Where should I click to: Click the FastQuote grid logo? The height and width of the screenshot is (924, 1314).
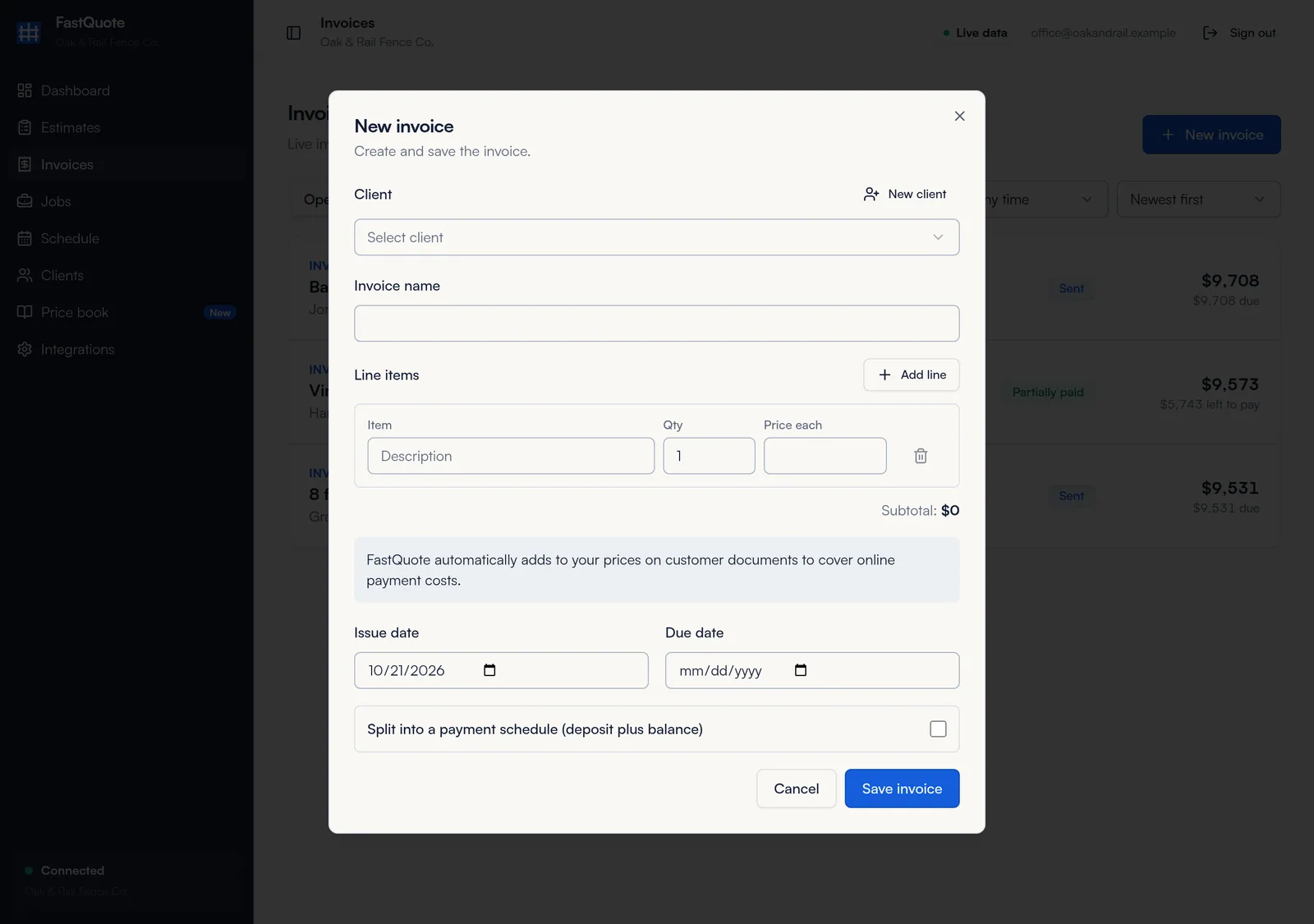click(29, 32)
